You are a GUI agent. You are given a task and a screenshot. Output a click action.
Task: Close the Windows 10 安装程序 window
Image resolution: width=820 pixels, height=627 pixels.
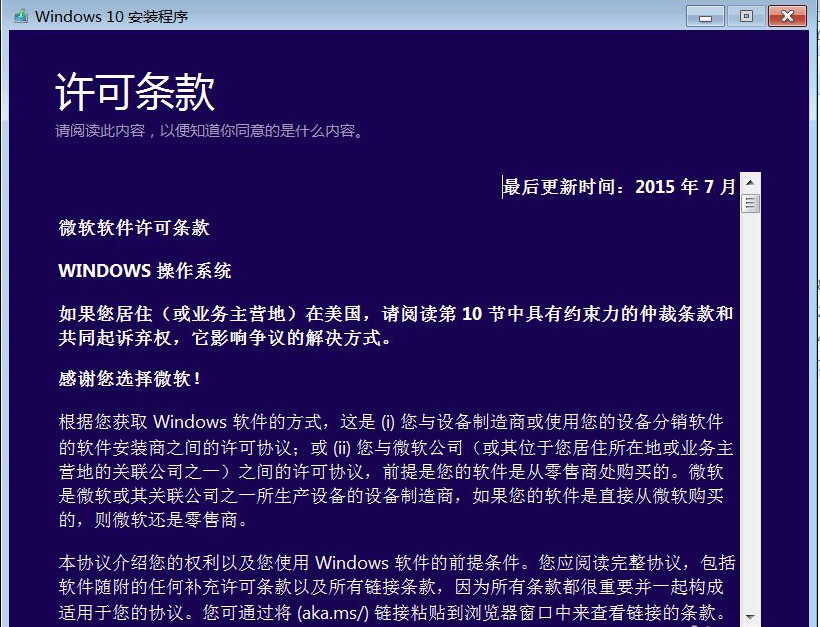pos(787,16)
